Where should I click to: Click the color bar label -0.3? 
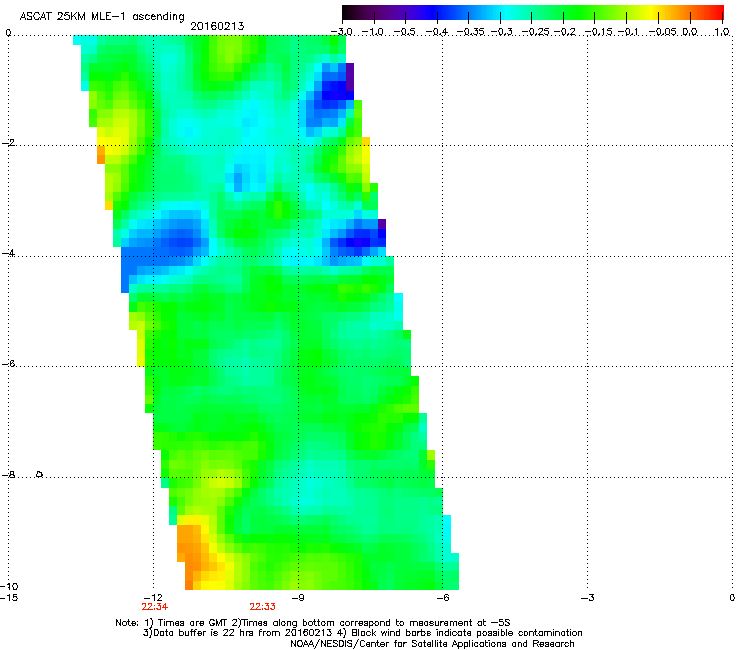(502, 32)
